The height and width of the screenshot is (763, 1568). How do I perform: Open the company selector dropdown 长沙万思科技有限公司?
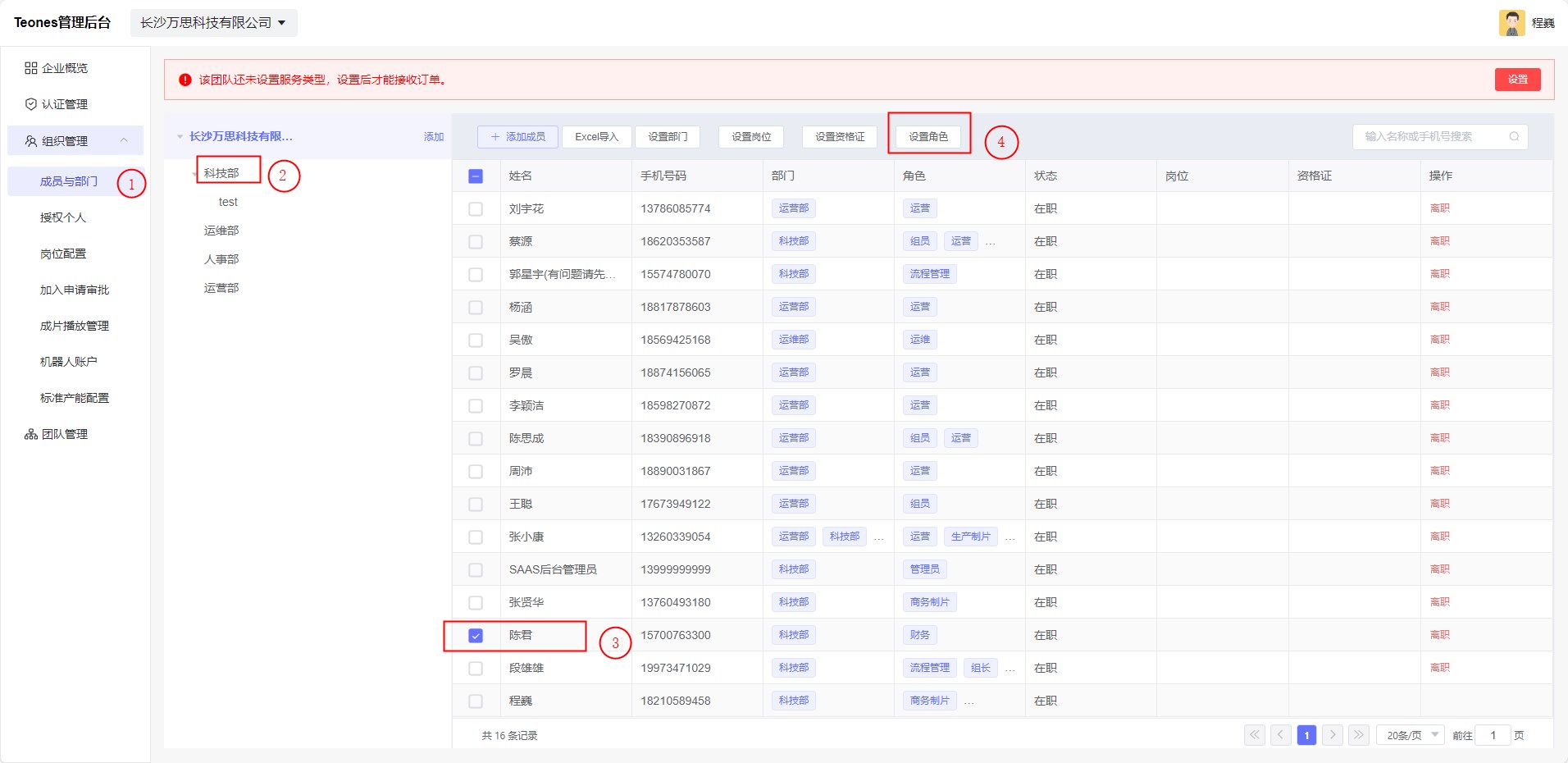pyautogui.click(x=213, y=23)
